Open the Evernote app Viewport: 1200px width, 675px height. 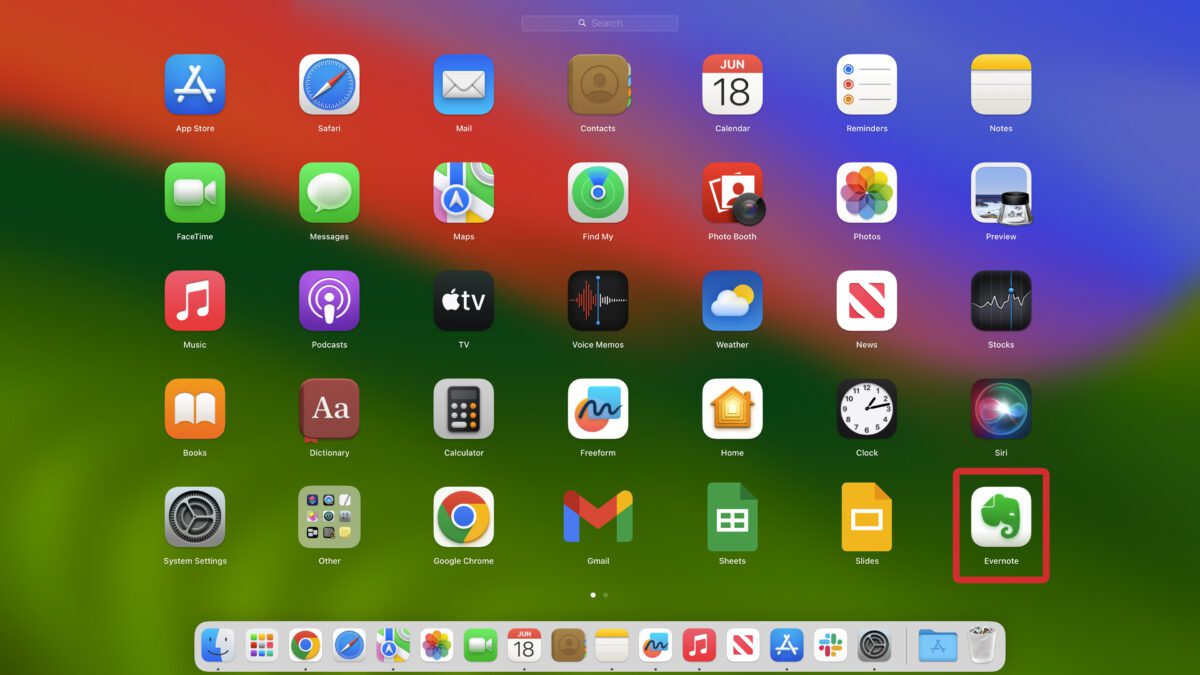coord(1000,517)
